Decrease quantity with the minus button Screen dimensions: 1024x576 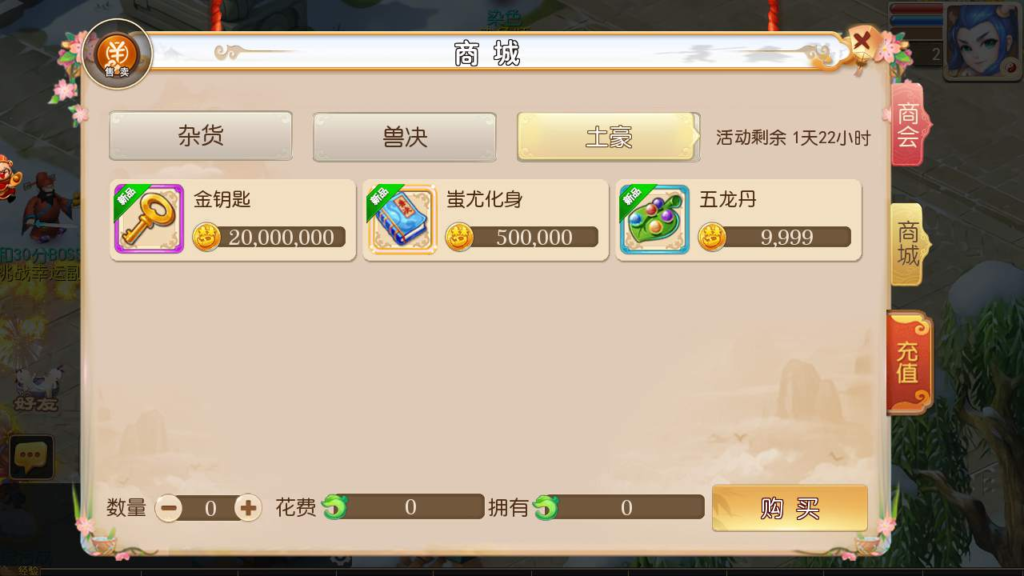(x=169, y=507)
